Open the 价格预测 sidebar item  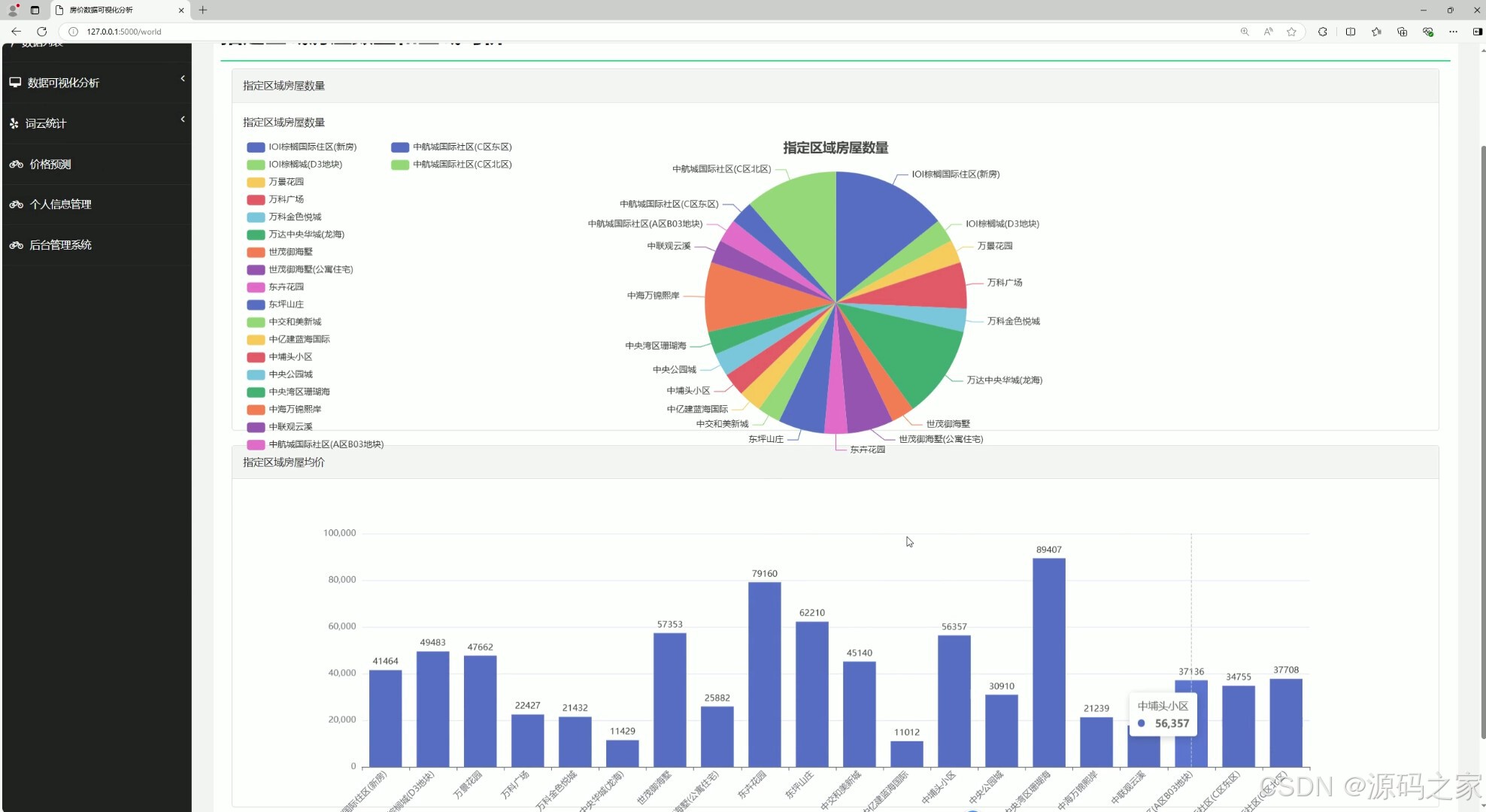tap(50, 164)
